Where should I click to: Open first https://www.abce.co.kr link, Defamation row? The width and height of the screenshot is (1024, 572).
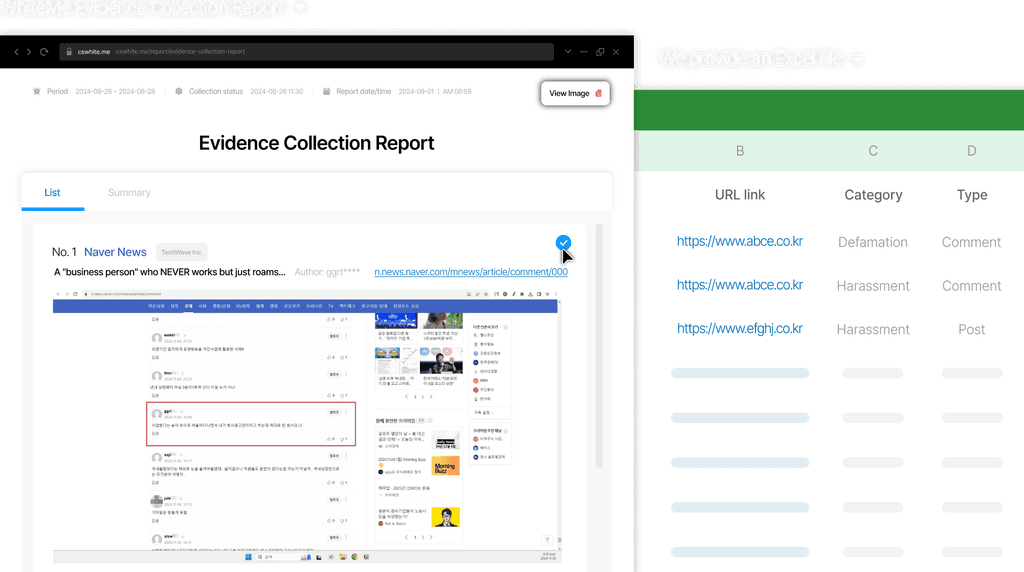click(739, 242)
